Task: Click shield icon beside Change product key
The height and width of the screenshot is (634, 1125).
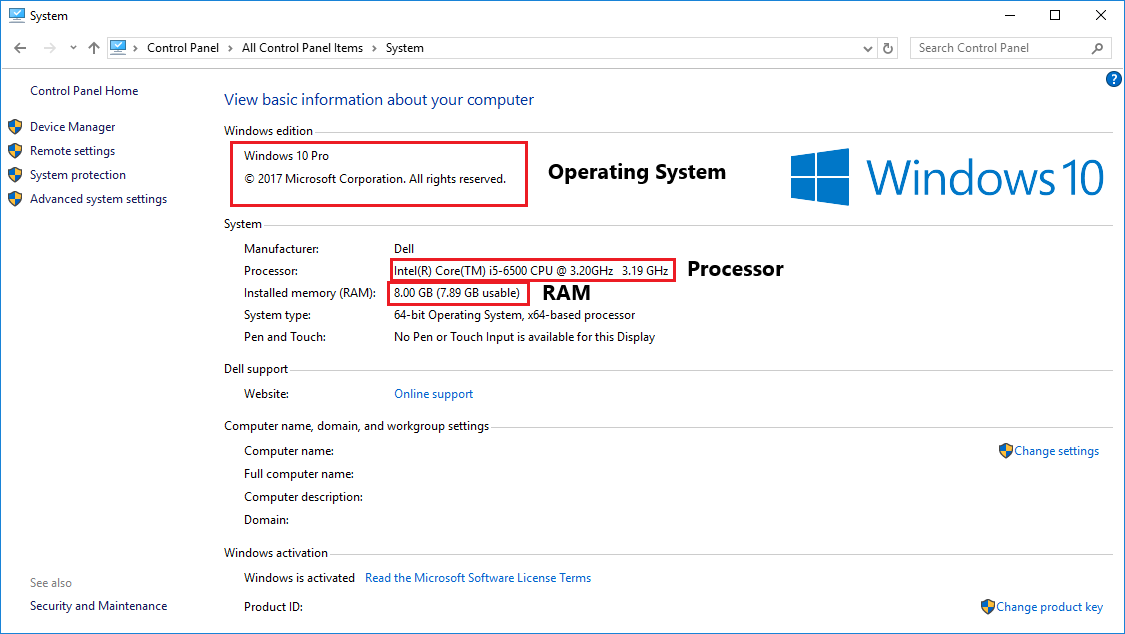Action: 987,607
